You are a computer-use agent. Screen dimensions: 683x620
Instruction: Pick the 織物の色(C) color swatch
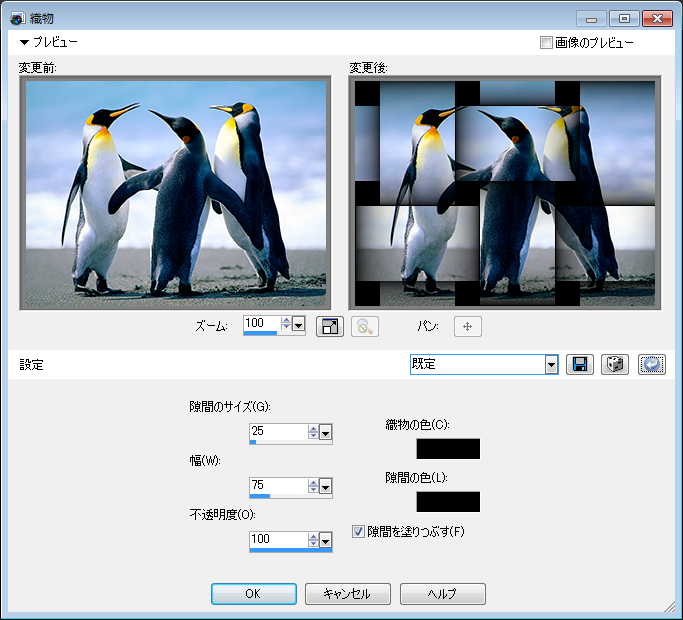pyautogui.click(x=448, y=449)
